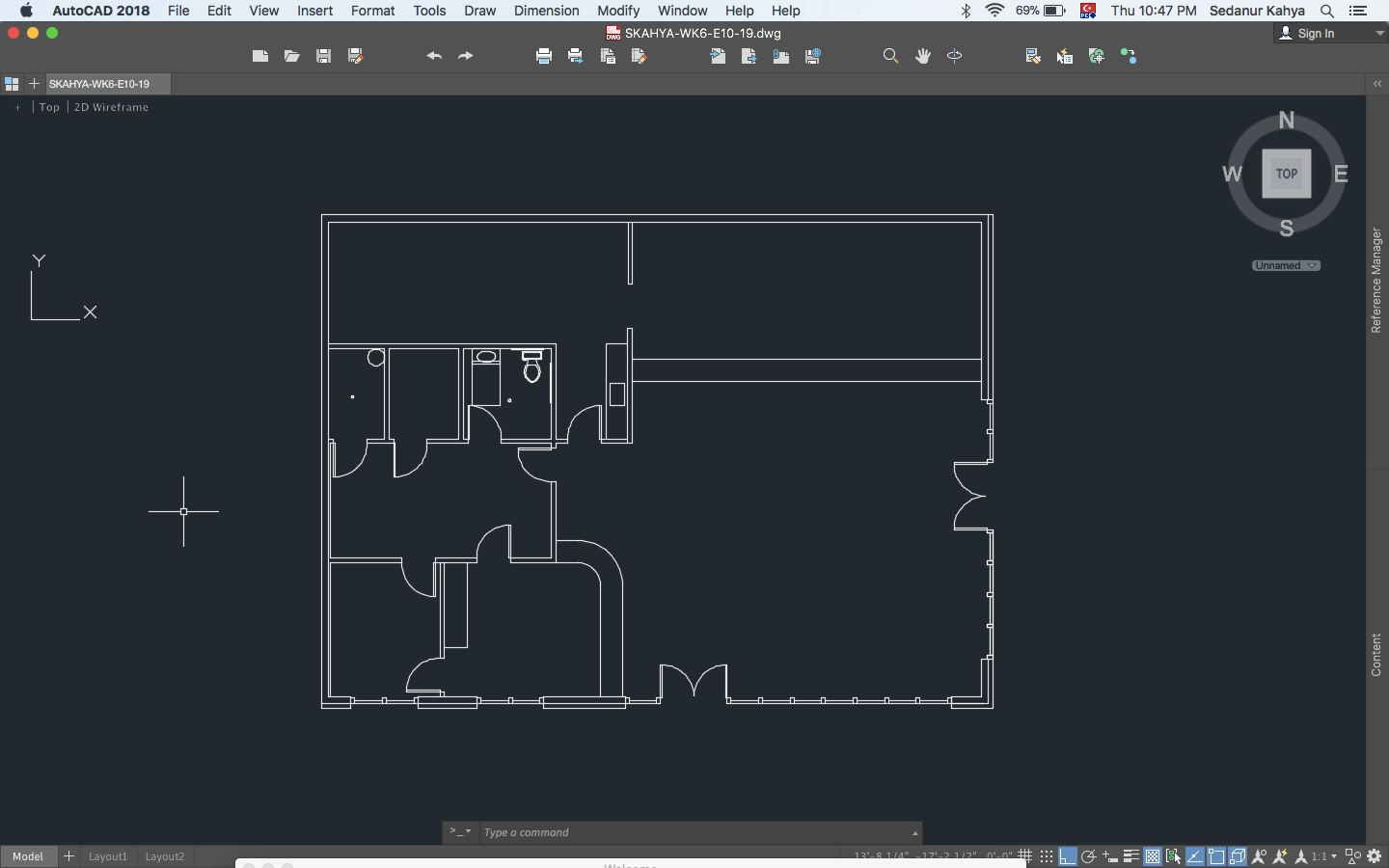This screenshot has width=1389, height=868.
Task: Click N on ViewCube compass
Action: pos(1287,121)
